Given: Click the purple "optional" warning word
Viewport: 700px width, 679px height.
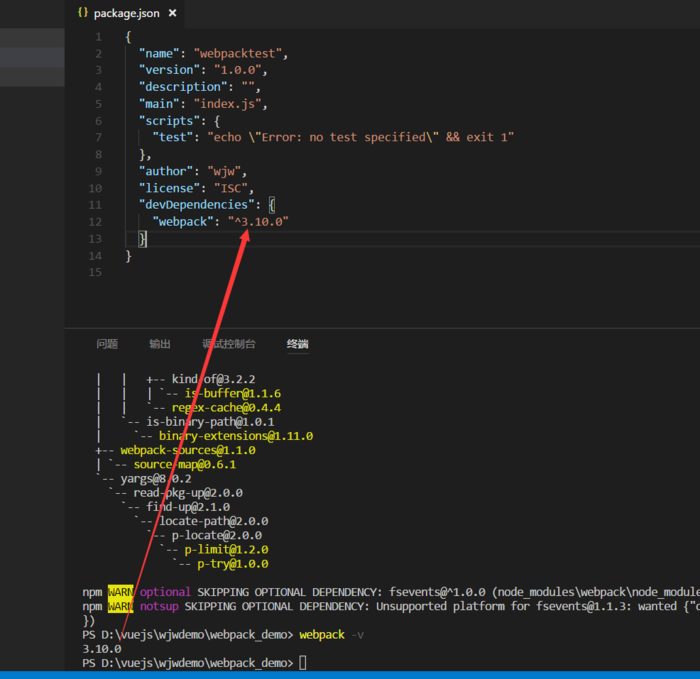Looking at the screenshot, I should 165,592.
